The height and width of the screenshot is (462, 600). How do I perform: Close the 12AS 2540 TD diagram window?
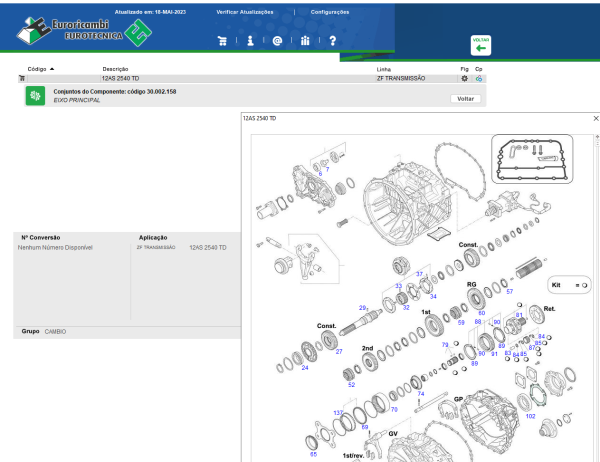[x=596, y=119]
